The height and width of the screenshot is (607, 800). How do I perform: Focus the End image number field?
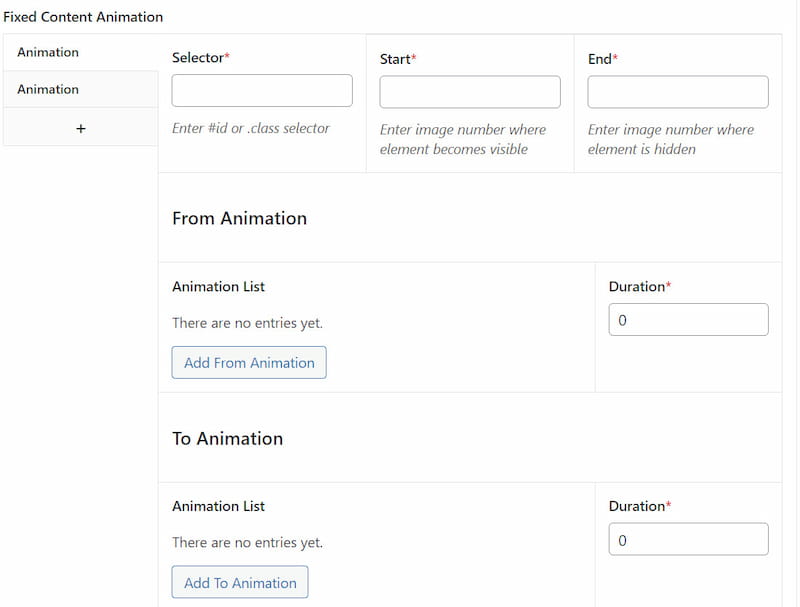pos(678,92)
